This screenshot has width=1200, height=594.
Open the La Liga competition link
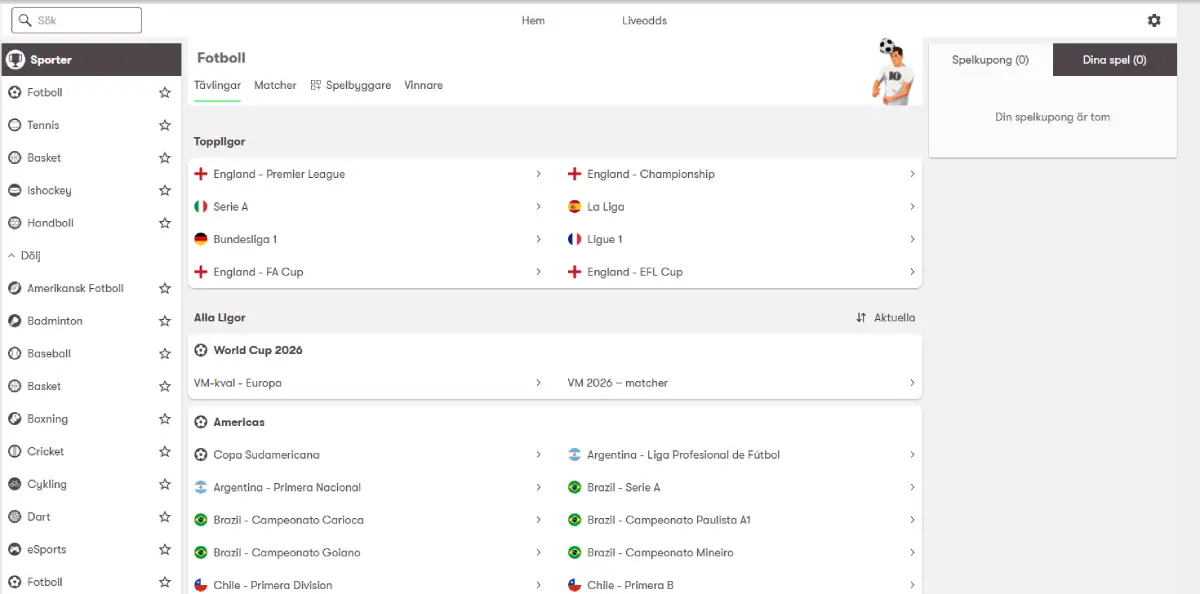pyautogui.click(x=605, y=207)
